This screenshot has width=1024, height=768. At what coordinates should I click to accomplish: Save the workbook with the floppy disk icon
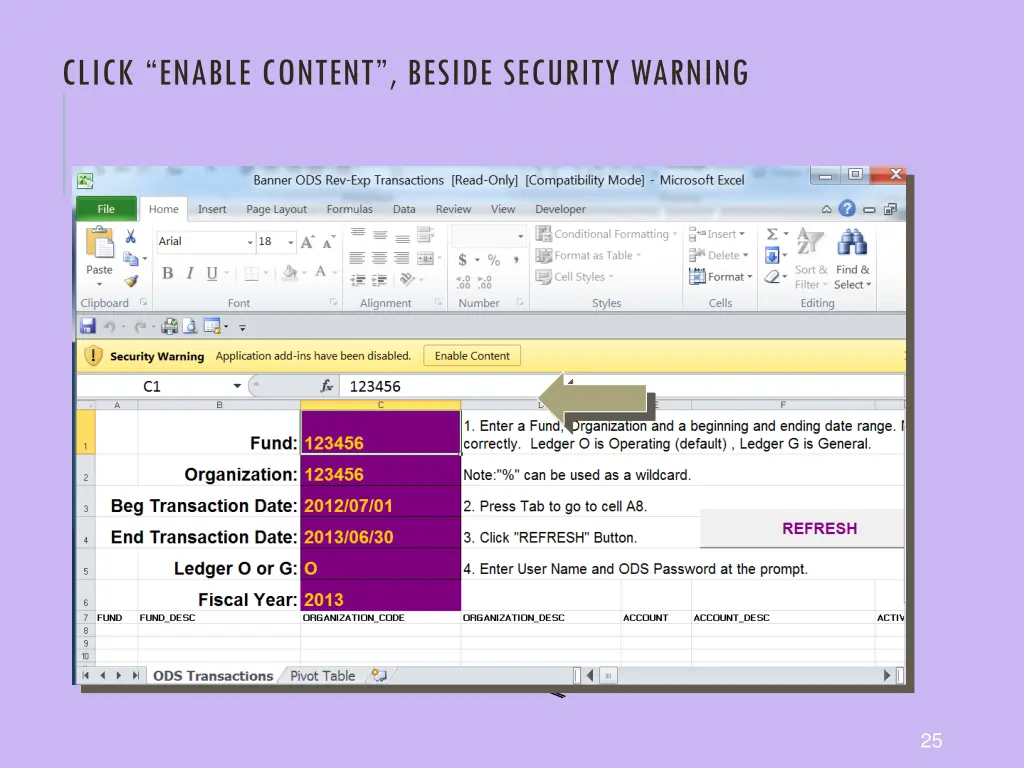88,326
